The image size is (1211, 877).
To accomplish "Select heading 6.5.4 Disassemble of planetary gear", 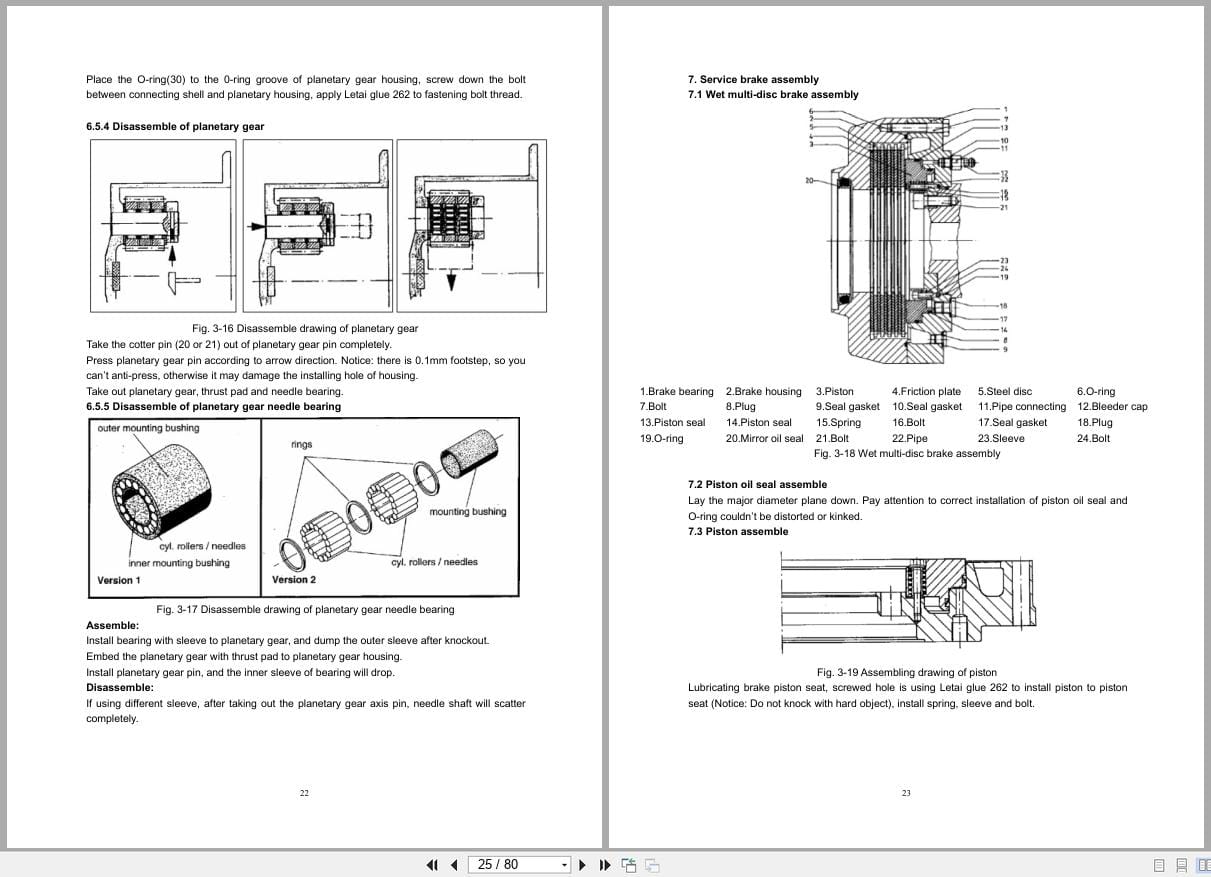I will pyautogui.click(x=175, y=126).
